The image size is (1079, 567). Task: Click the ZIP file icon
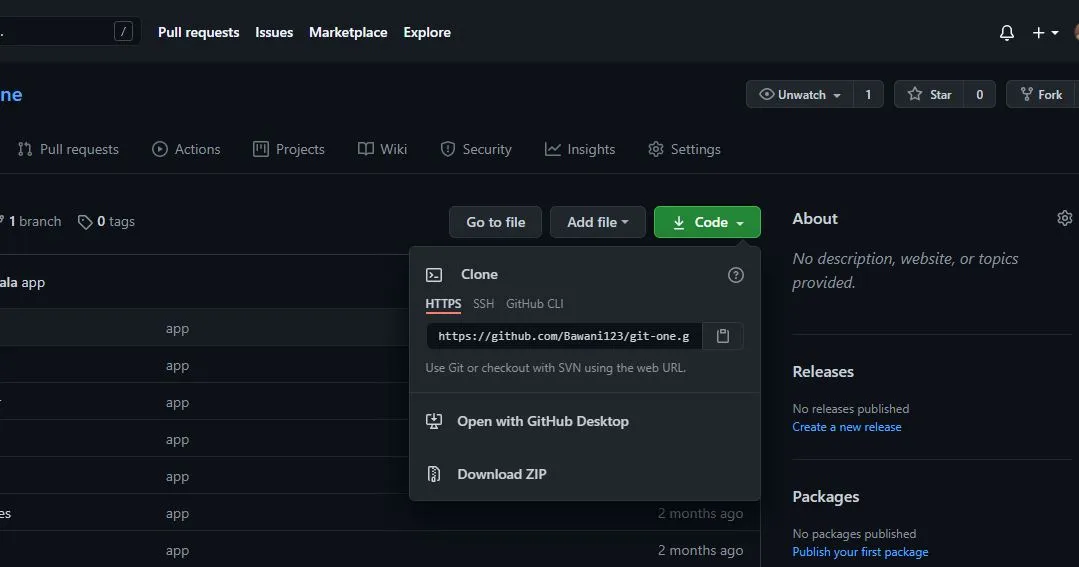434,474
